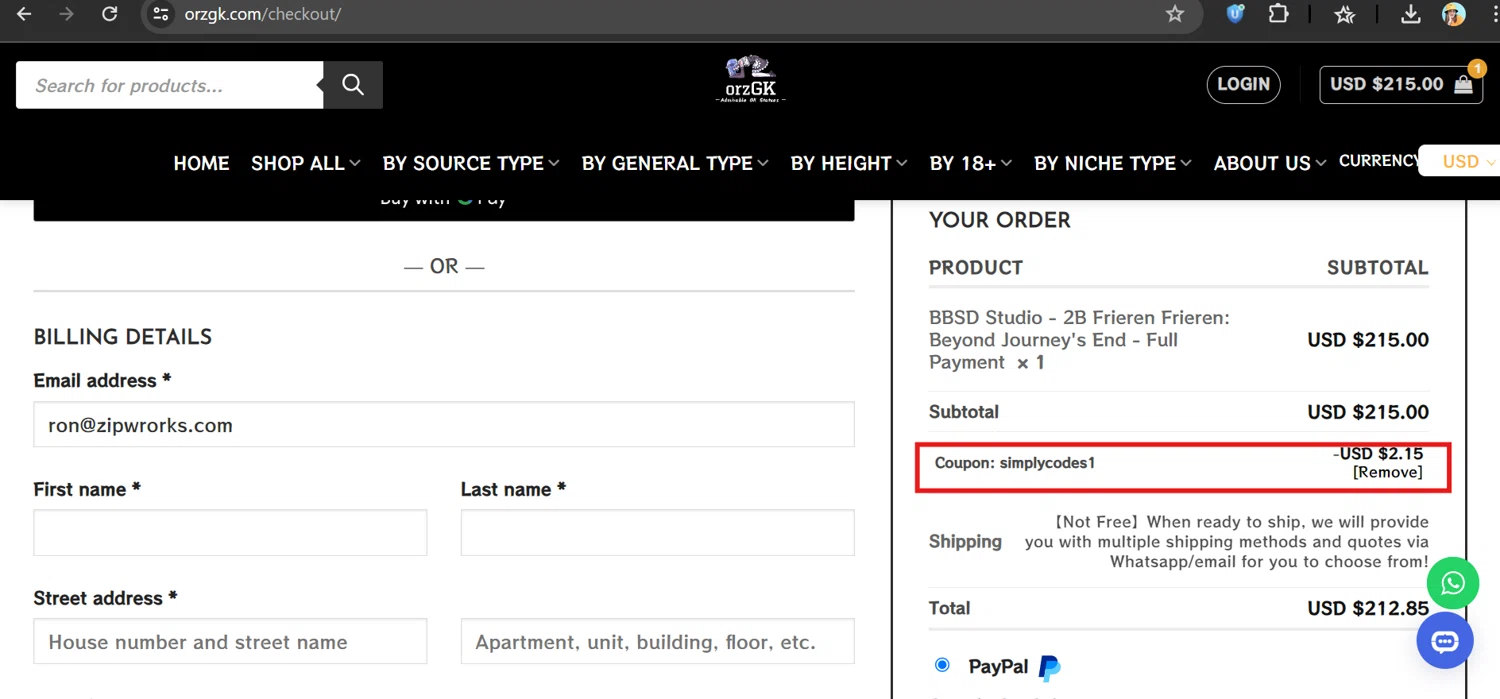
Task: Click the YOUR ORDER heading
Action: [x=1000, y=220]
